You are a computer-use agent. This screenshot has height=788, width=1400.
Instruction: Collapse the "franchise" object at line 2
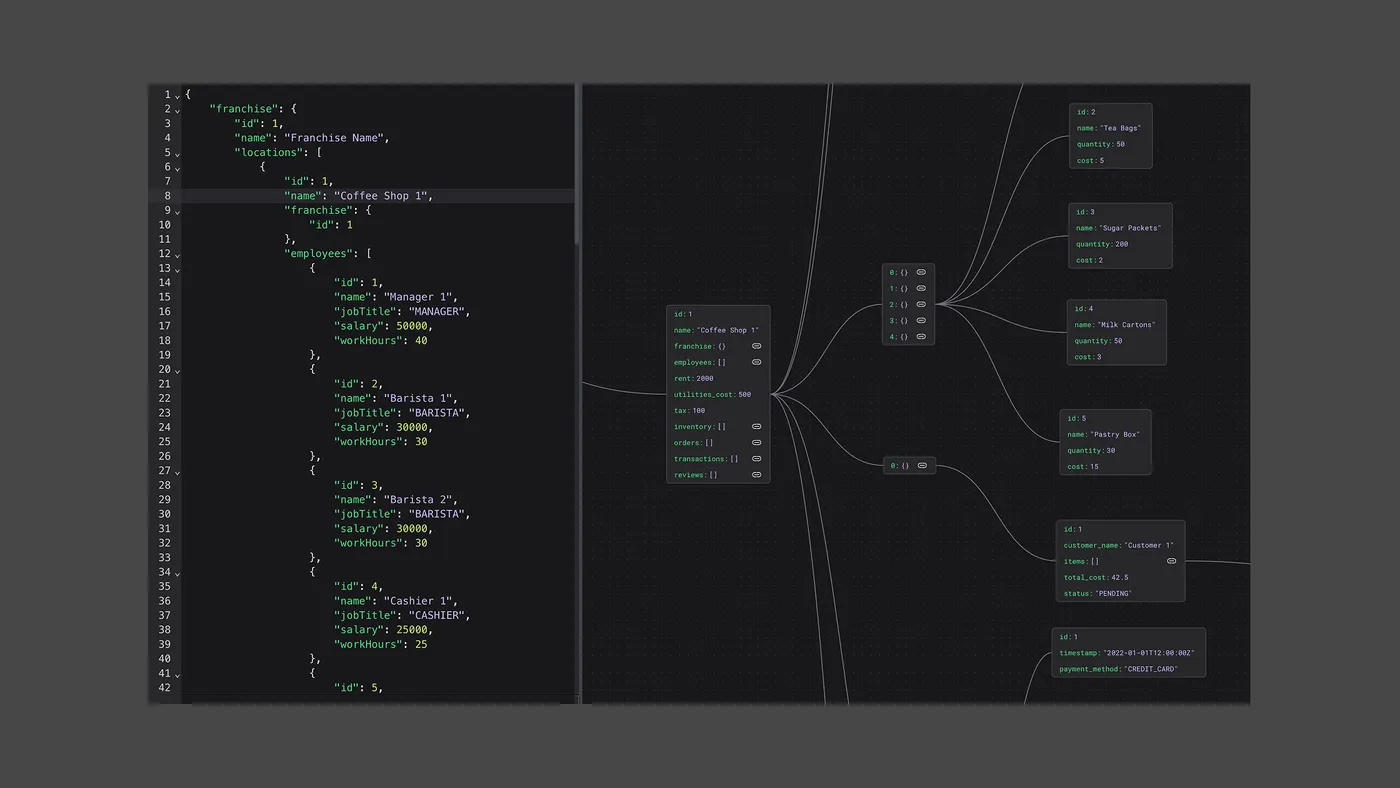(x=178, y=110)
